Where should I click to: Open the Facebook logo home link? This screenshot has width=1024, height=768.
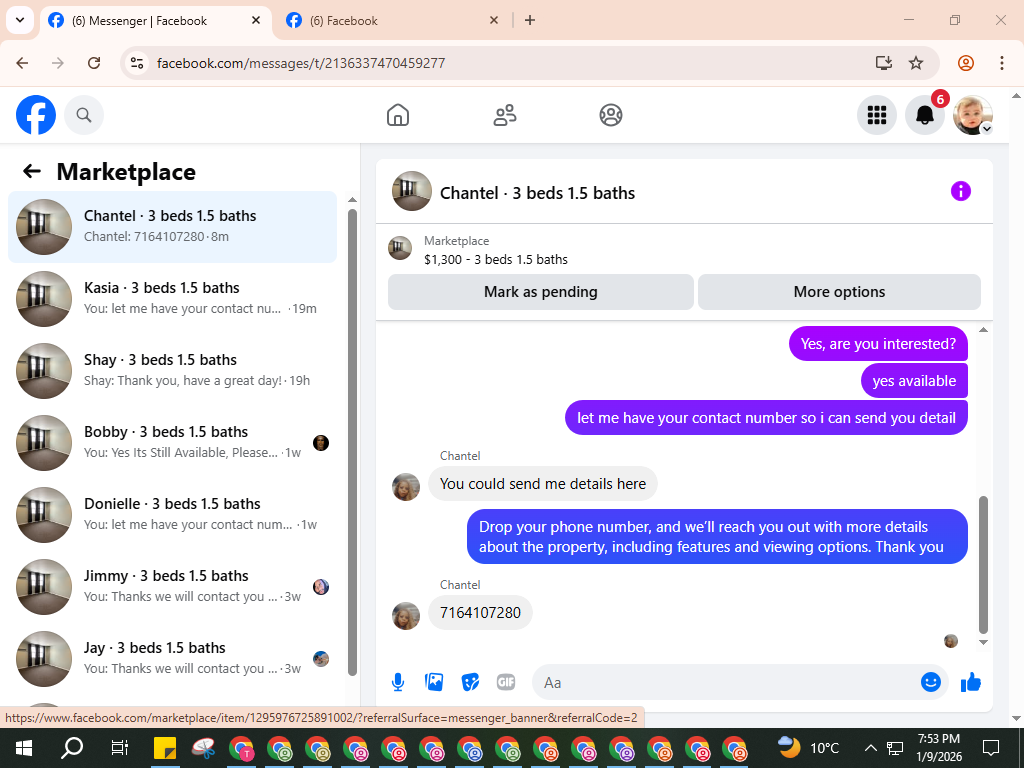pos(36,115)
